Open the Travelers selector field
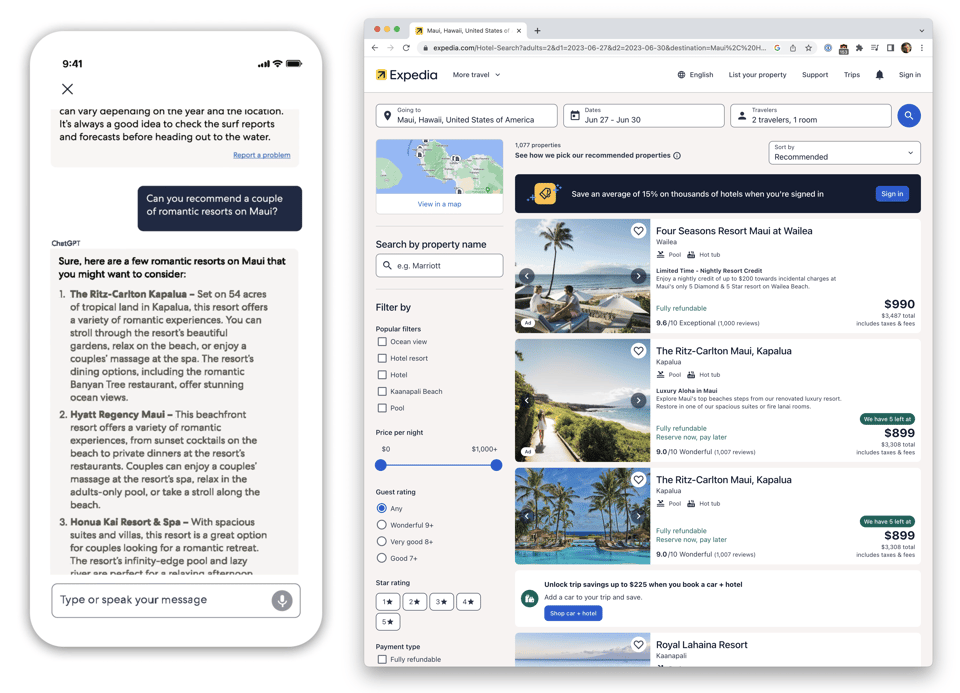Screen dimensions: 960x693 coord(810,116)
